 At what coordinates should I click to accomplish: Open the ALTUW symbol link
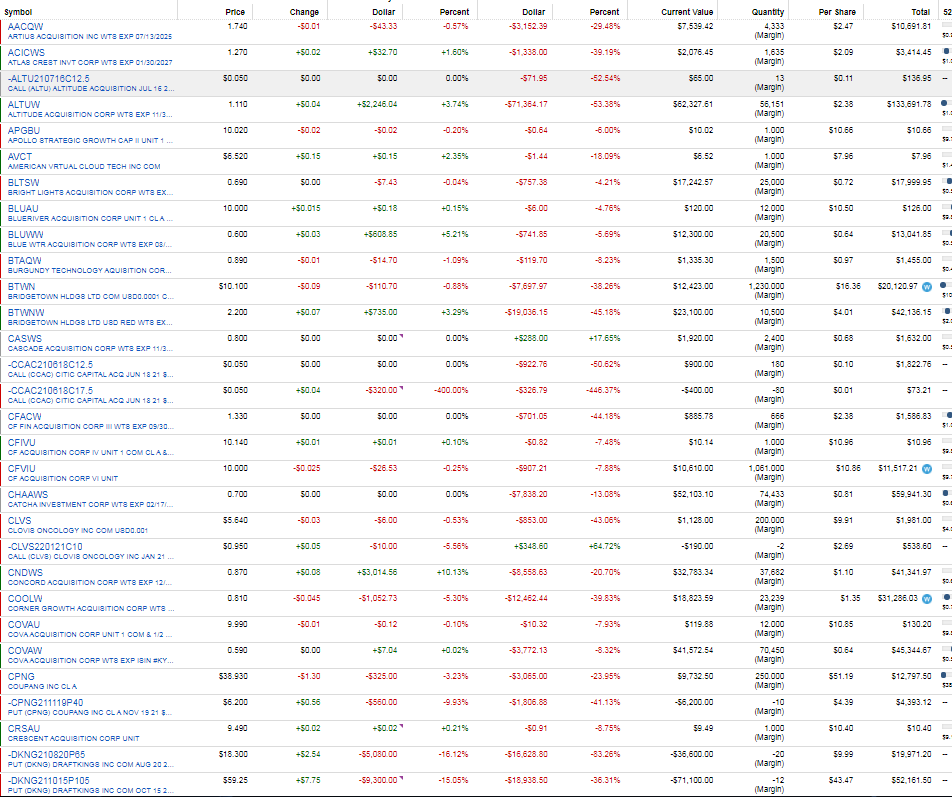(24, 105)
